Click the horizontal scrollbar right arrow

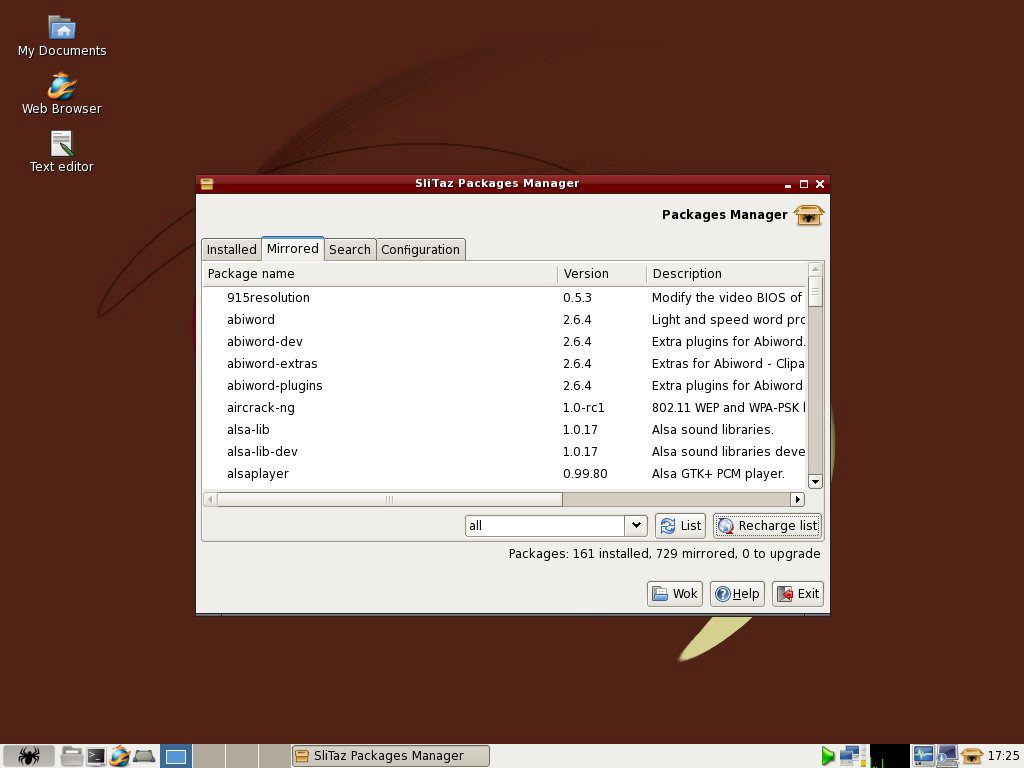tap(797, 500)
